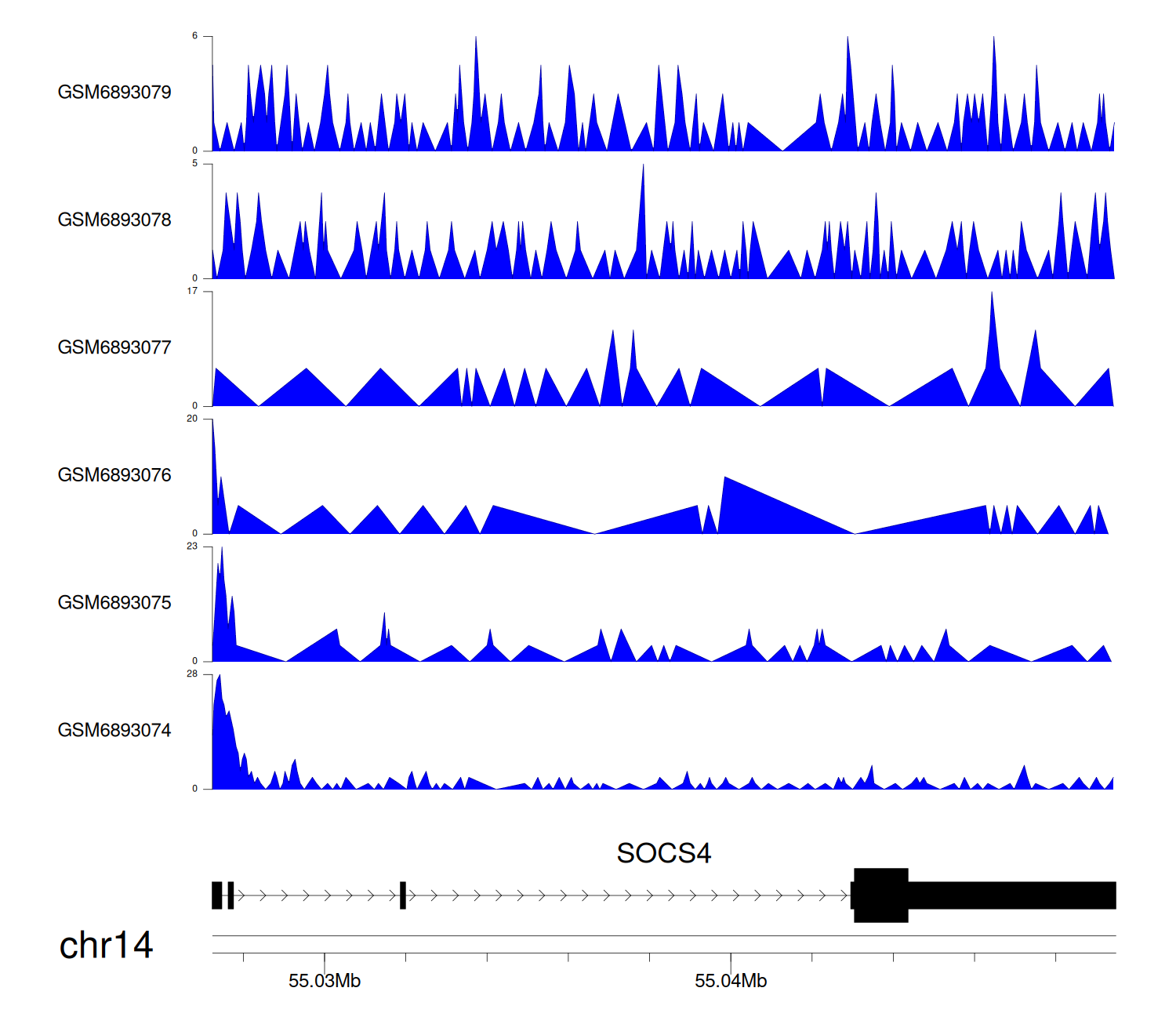The width and height of the screenshot is (1176, 1035).
Task: Select the large thick SOCS4 coding exon block
Action: click(880, 895)
